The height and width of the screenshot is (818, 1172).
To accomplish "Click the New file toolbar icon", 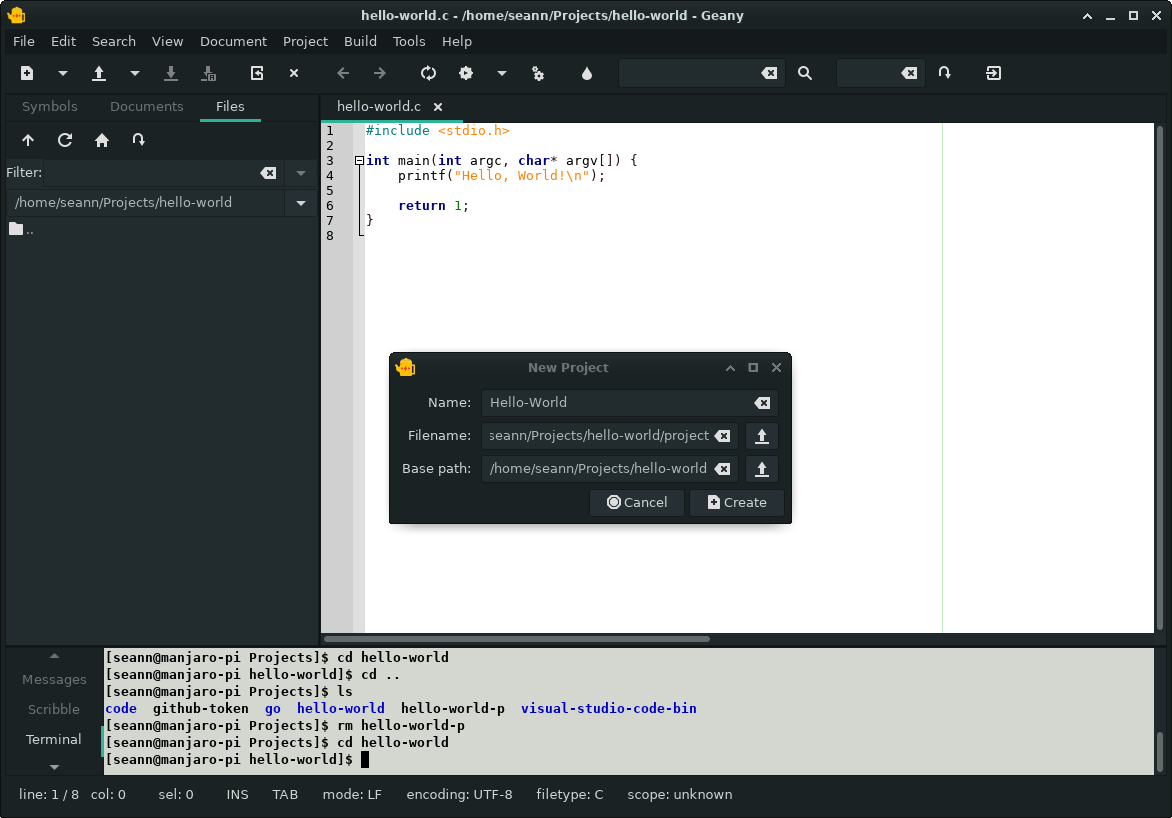I will click(27, 73).
